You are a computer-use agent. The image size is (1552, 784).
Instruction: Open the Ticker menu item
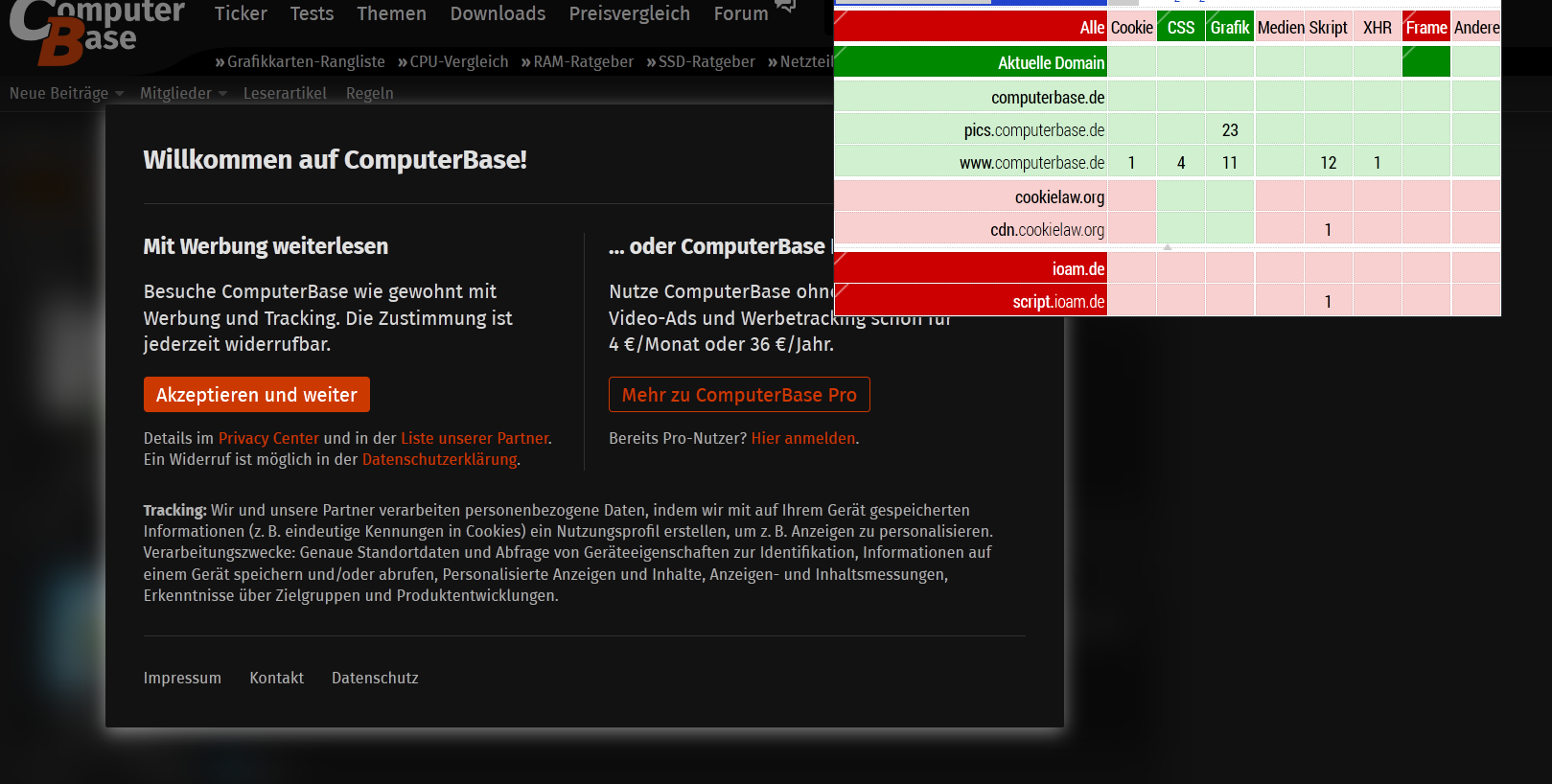tap(241, 13)
